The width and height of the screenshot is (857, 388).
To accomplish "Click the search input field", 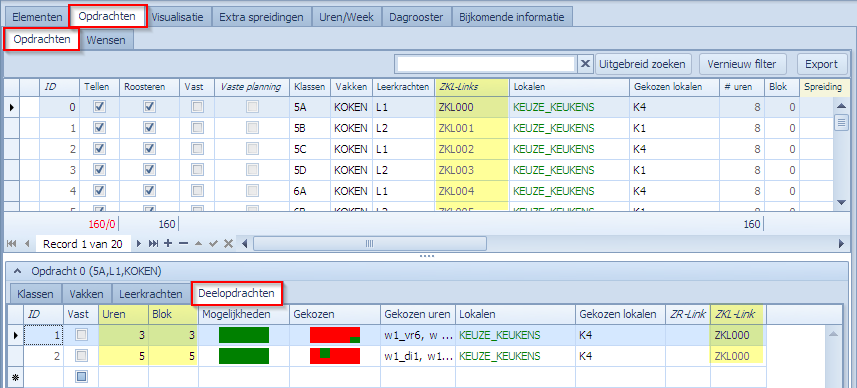I will [485, 64].
